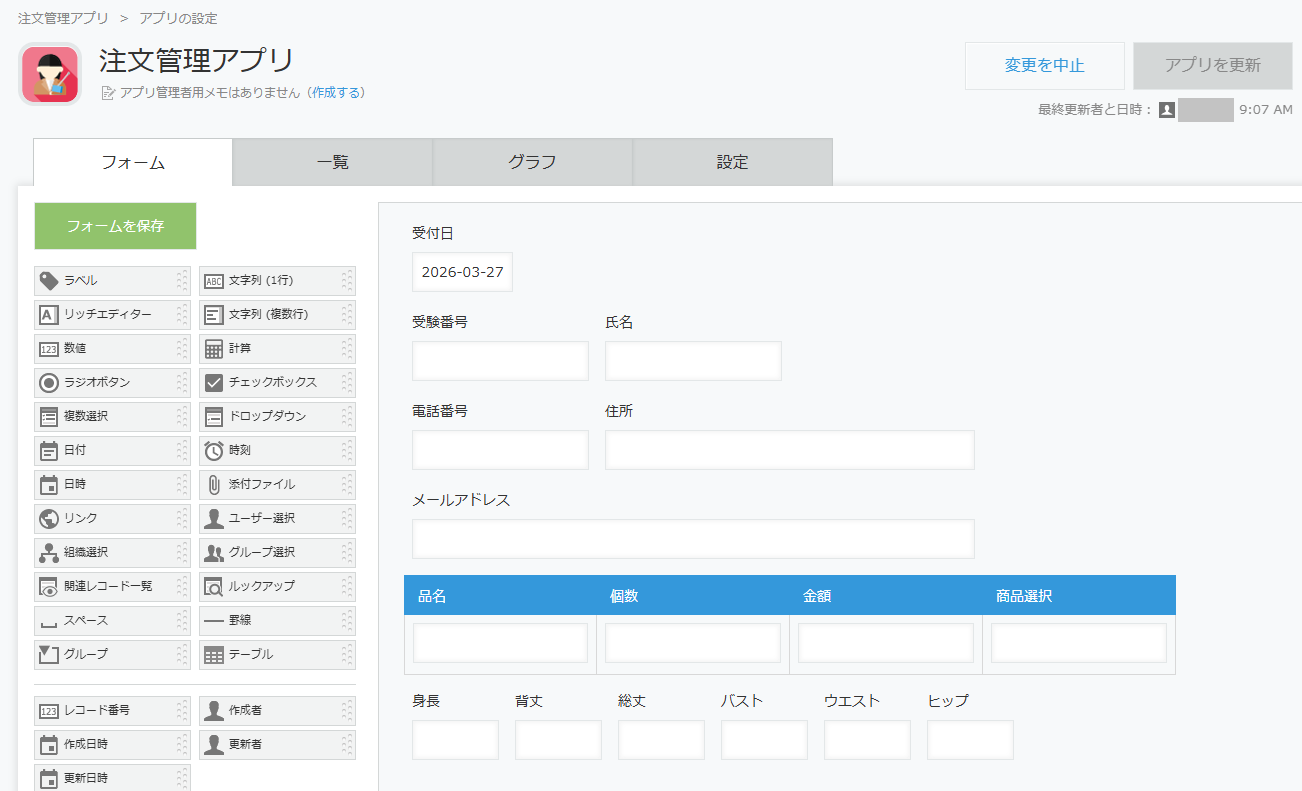Click the 変更を中止 button
Viewport: 1302px width, 791px height.
coord(1044,66)
